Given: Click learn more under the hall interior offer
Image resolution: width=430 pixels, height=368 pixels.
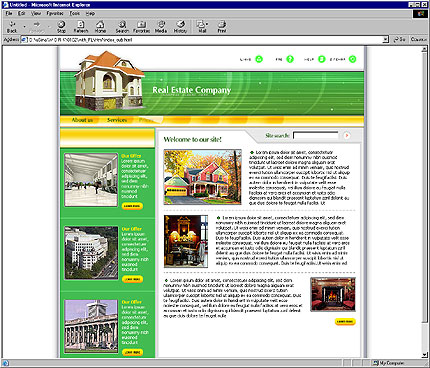Looking at the screenshot, I should click(132, 206).
